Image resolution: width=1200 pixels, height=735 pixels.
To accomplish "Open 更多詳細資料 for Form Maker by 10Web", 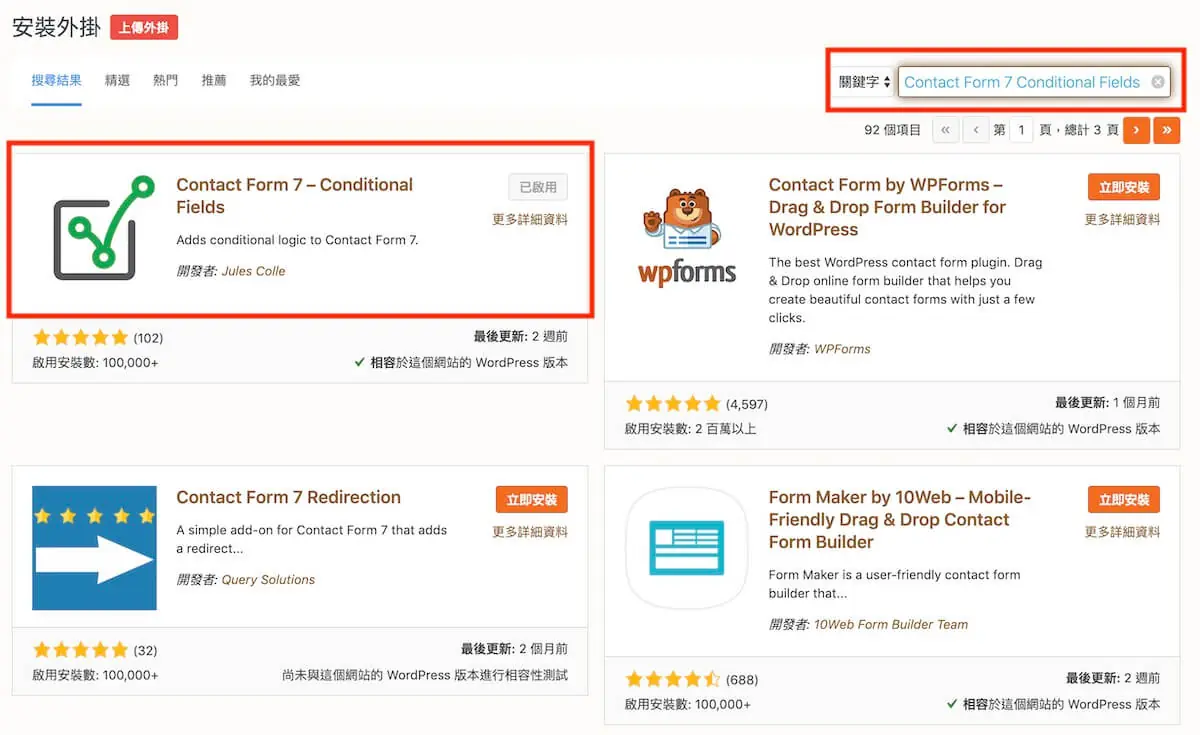I will 1123,532.
